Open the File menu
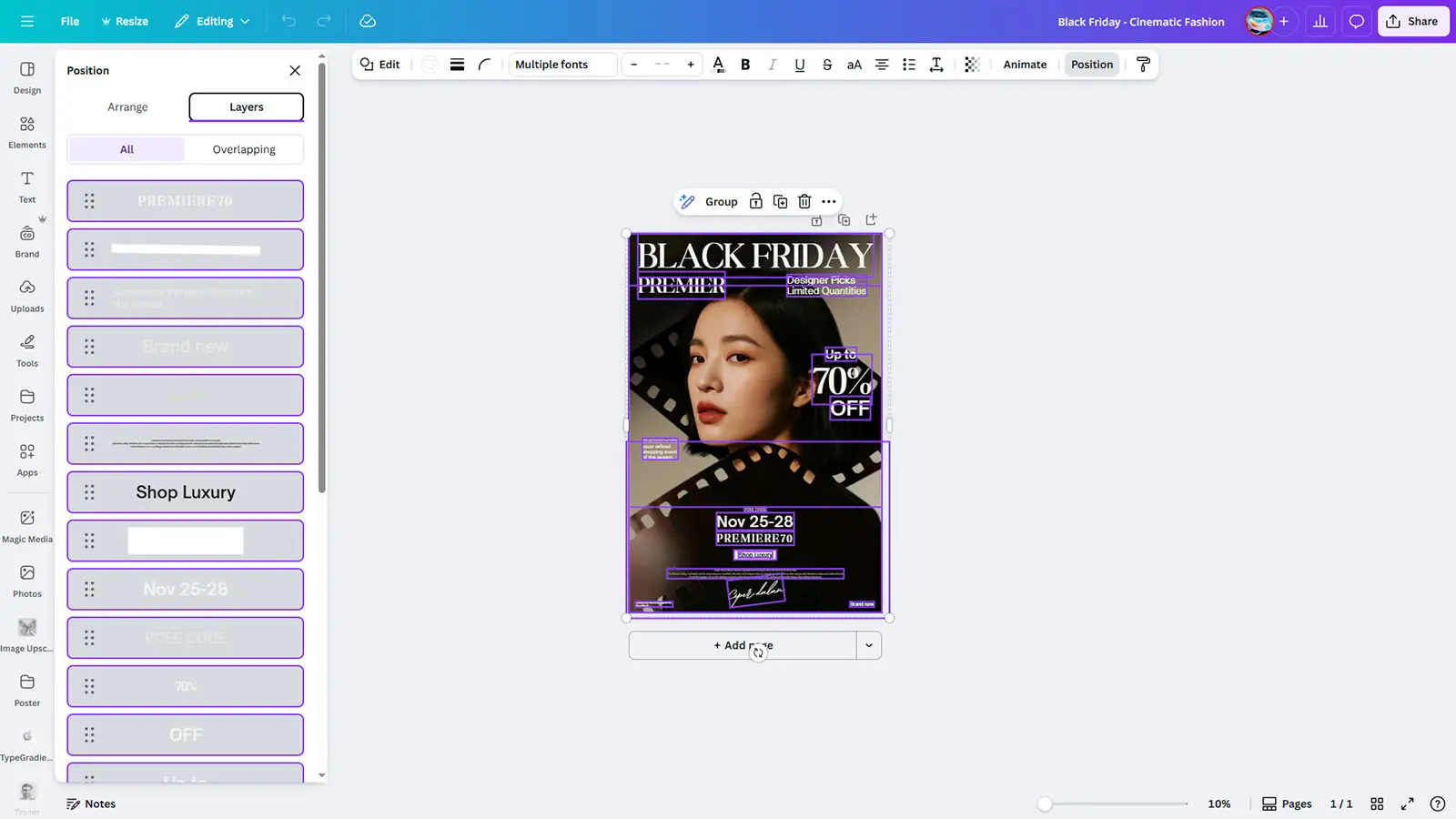This screenshot has width=1456, height=819. point(69,21)
